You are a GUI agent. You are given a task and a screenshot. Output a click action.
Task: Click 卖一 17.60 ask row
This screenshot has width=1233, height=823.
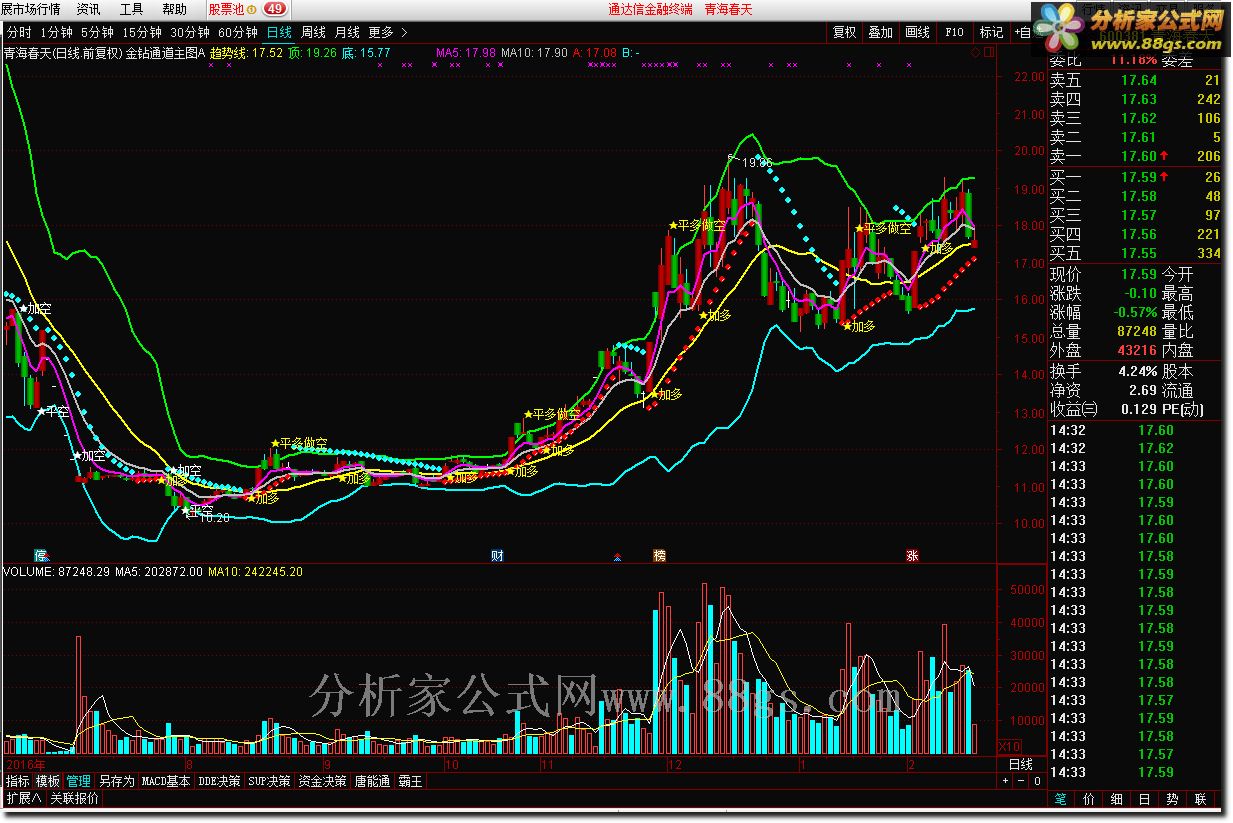click(x=1135, y=156)
